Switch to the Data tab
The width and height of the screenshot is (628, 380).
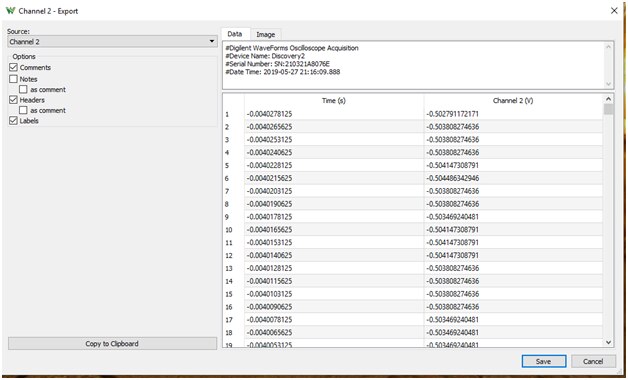point(235,34)
